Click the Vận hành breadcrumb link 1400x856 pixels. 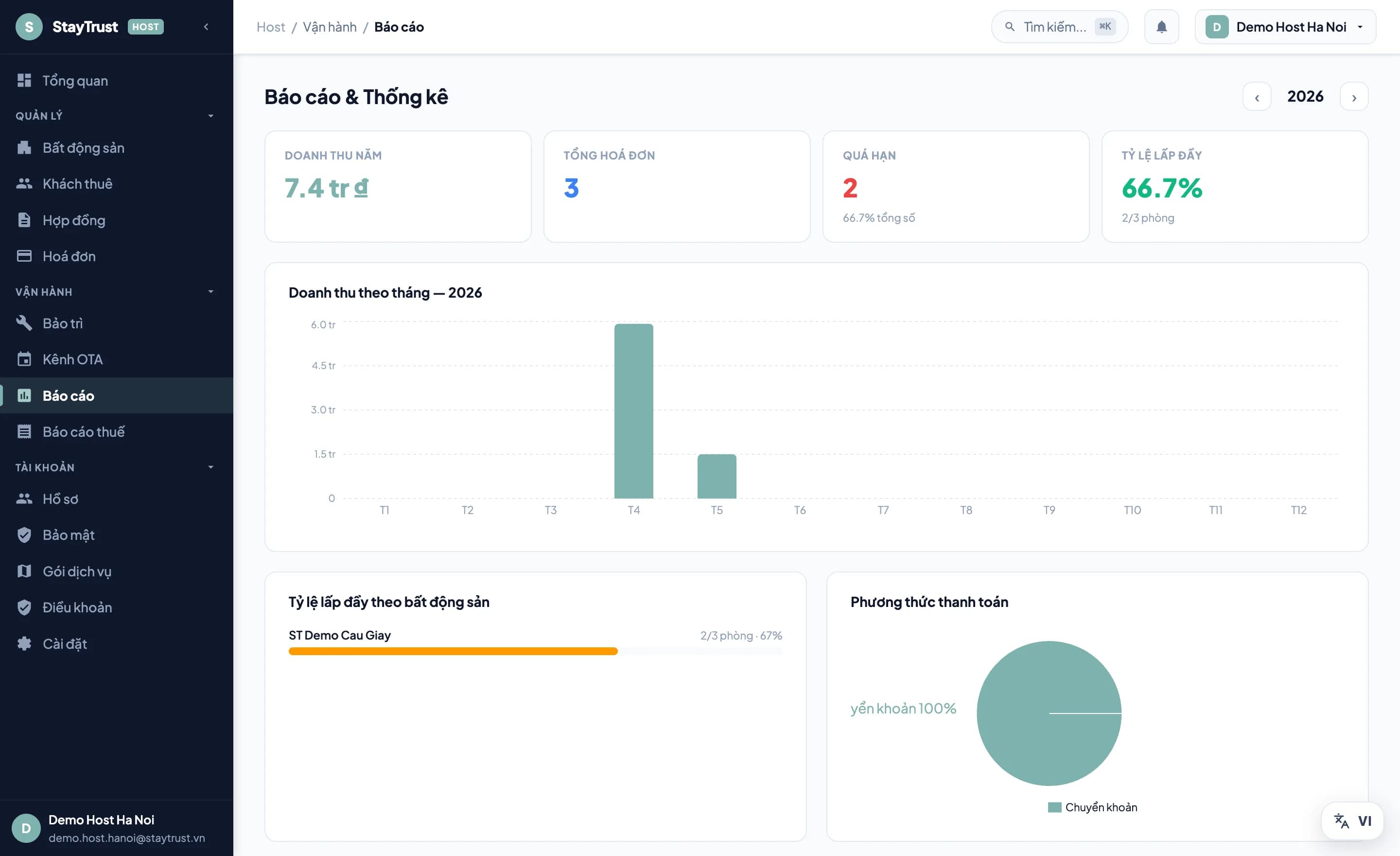pos(330,27)
